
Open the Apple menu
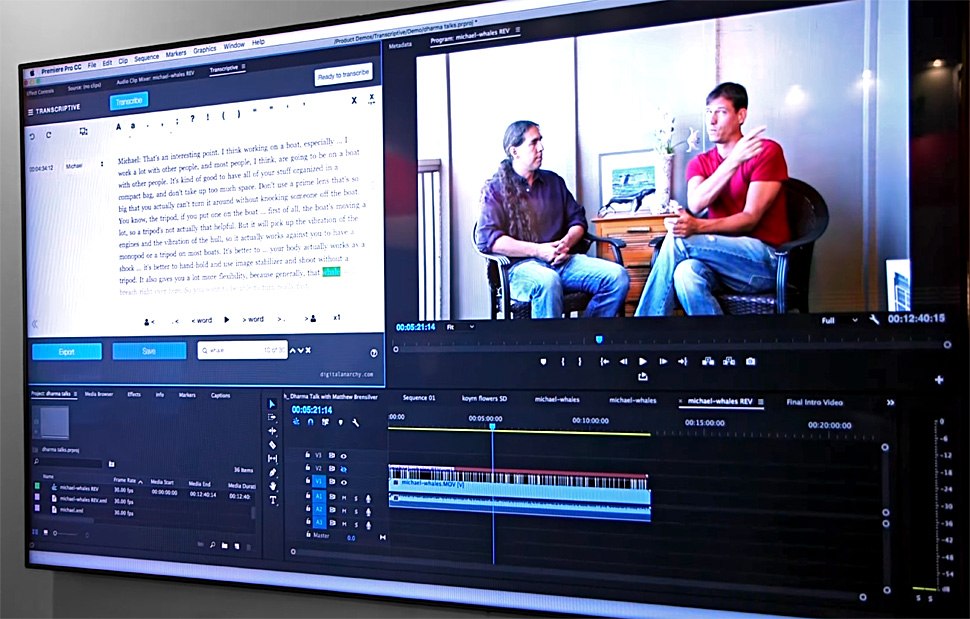(32, 73)
